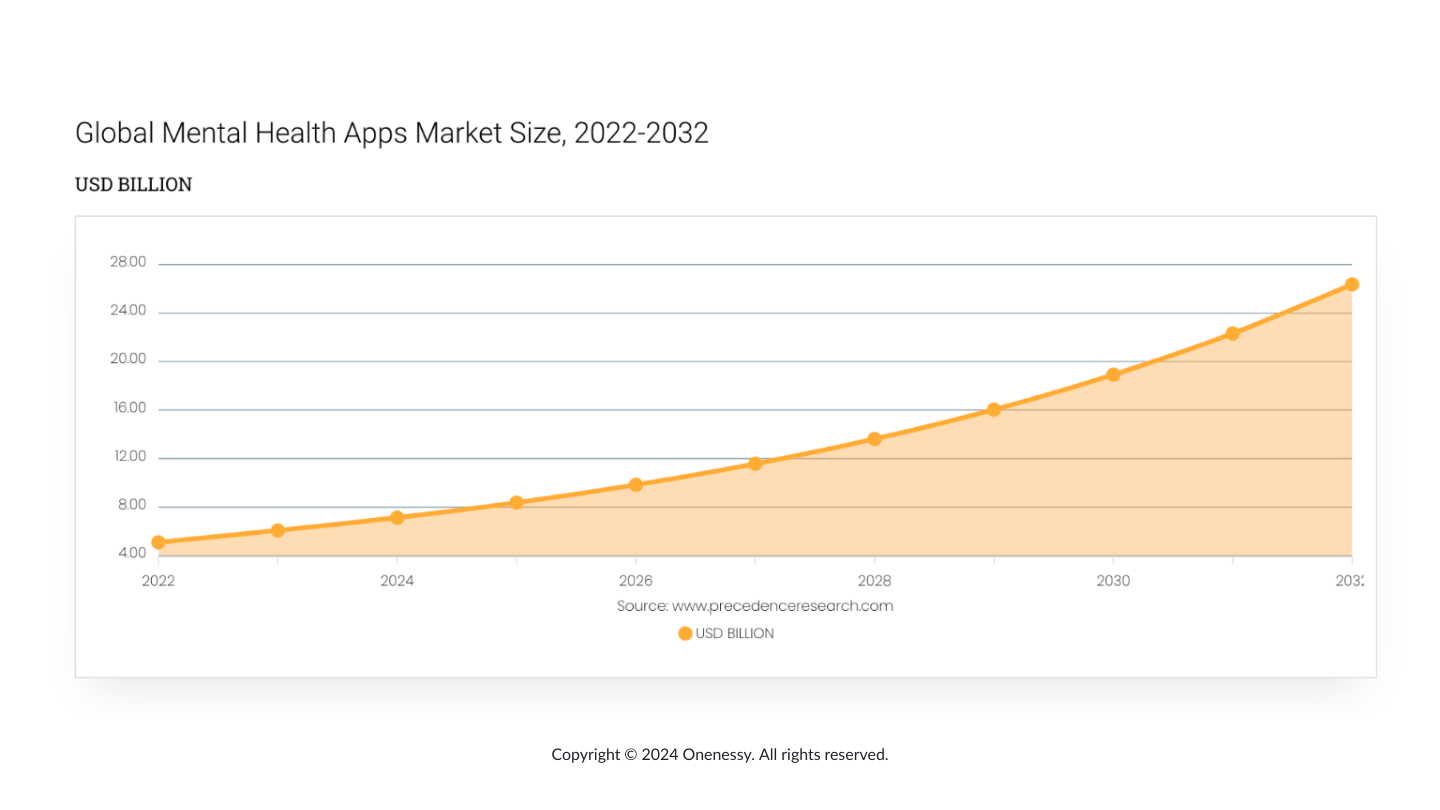
Task: Click the 12.00 y-axis label
Action: pyautogui.click(x=129, y=456)
